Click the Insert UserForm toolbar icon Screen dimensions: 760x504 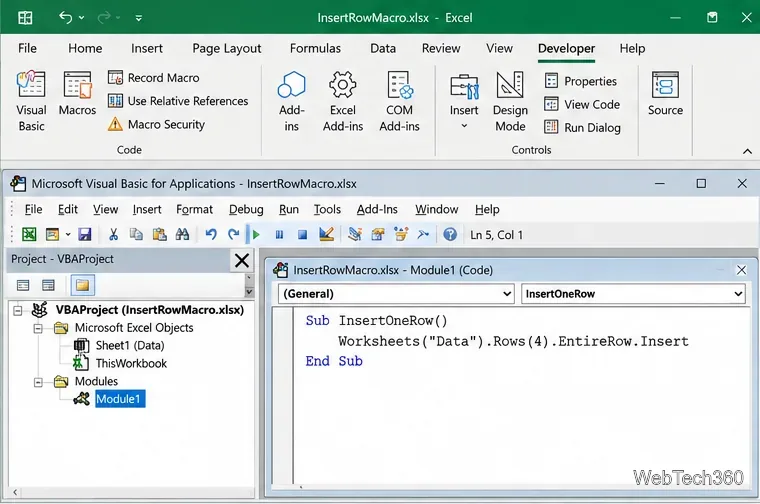pos(52,235)
